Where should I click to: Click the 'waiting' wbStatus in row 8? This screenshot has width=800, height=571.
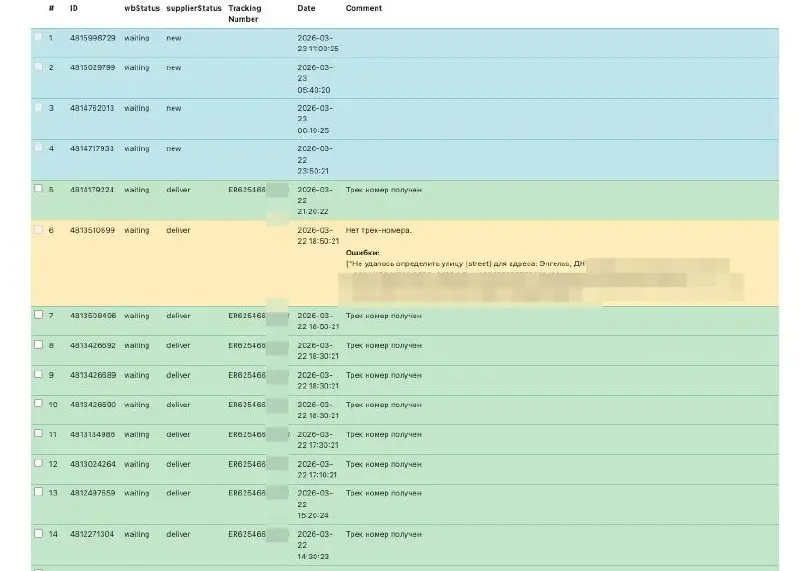tap(137, 345)
